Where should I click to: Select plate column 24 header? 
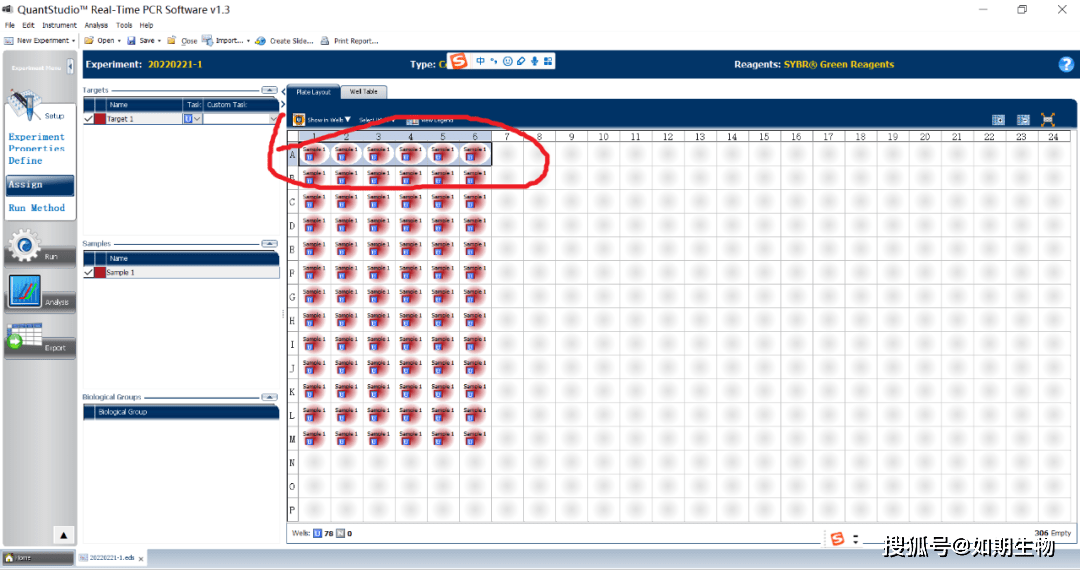1053,136
